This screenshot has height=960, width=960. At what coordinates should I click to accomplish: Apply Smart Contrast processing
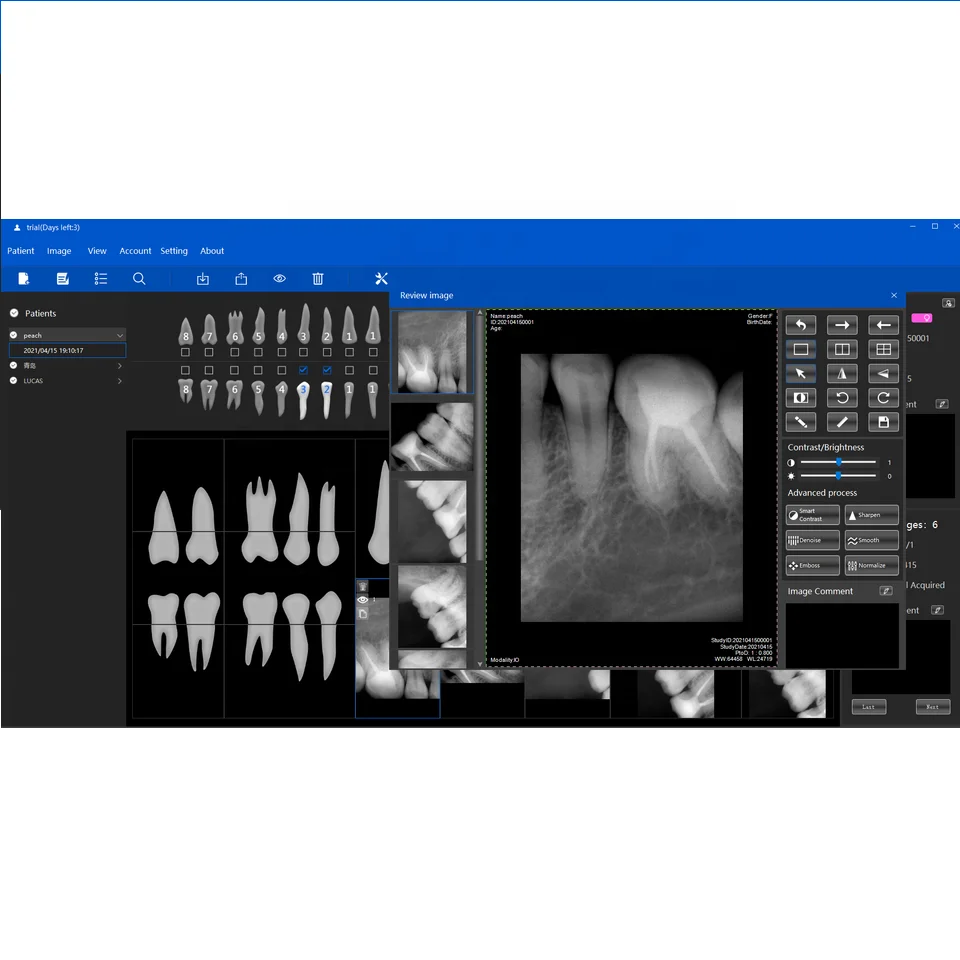pos(812,515)
